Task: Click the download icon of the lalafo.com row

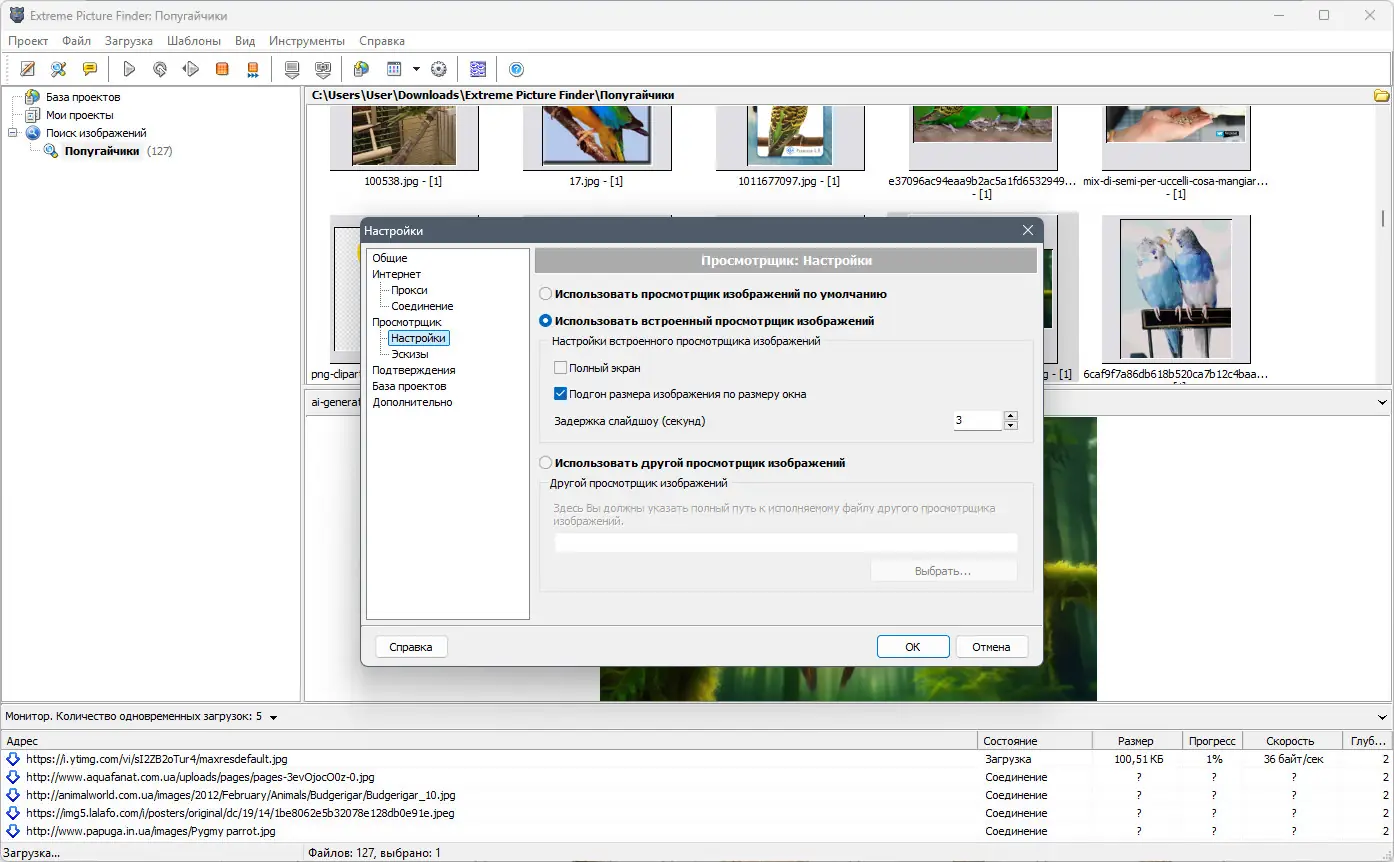Action: click(13, 813)
